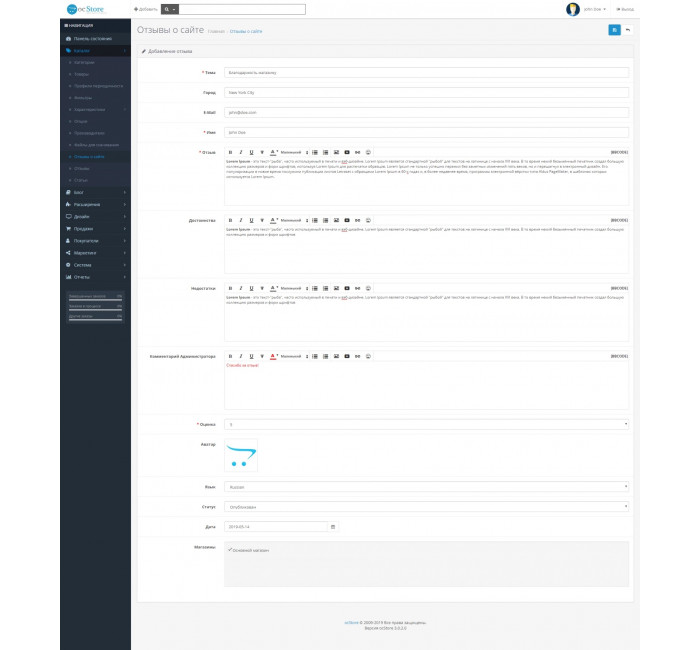Insert video in the Отзыв editor

[347, 152]
